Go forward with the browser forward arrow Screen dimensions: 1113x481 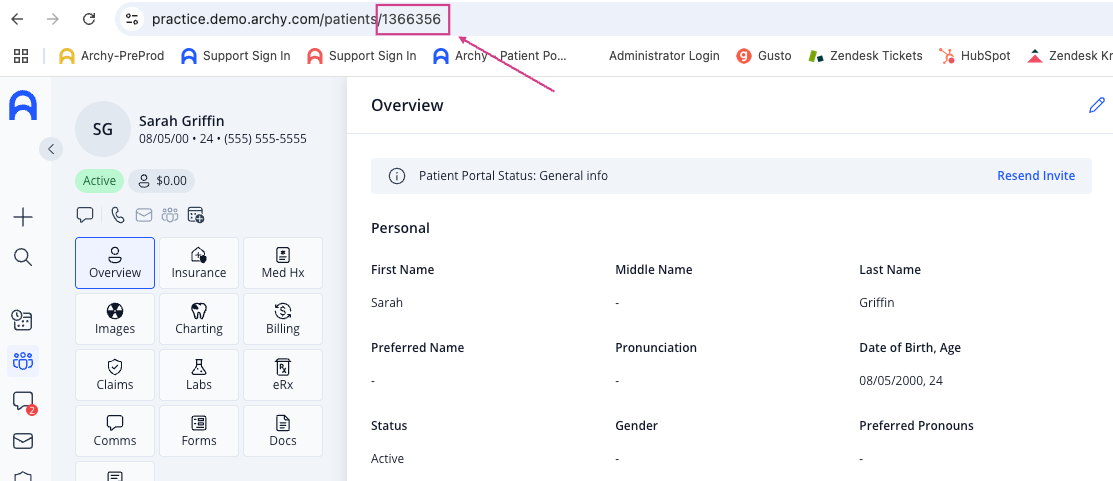coord(53,19)
